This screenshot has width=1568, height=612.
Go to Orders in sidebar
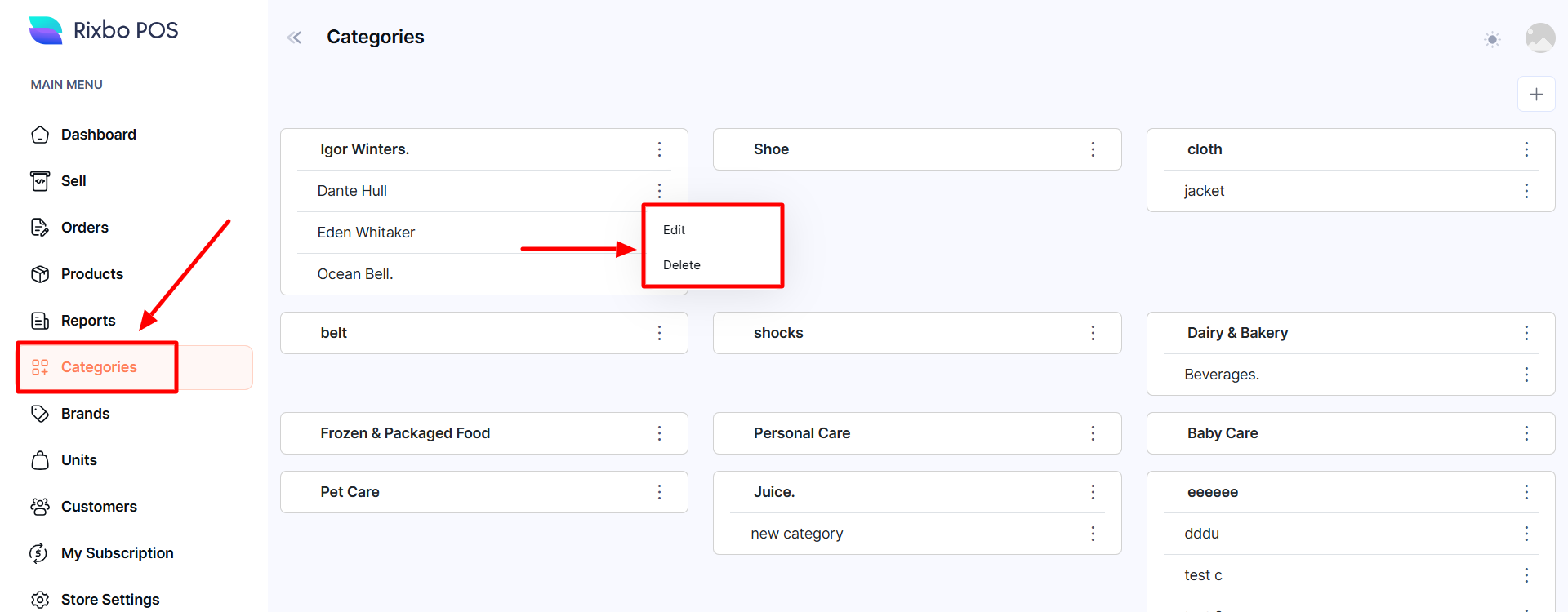point(85,228)
